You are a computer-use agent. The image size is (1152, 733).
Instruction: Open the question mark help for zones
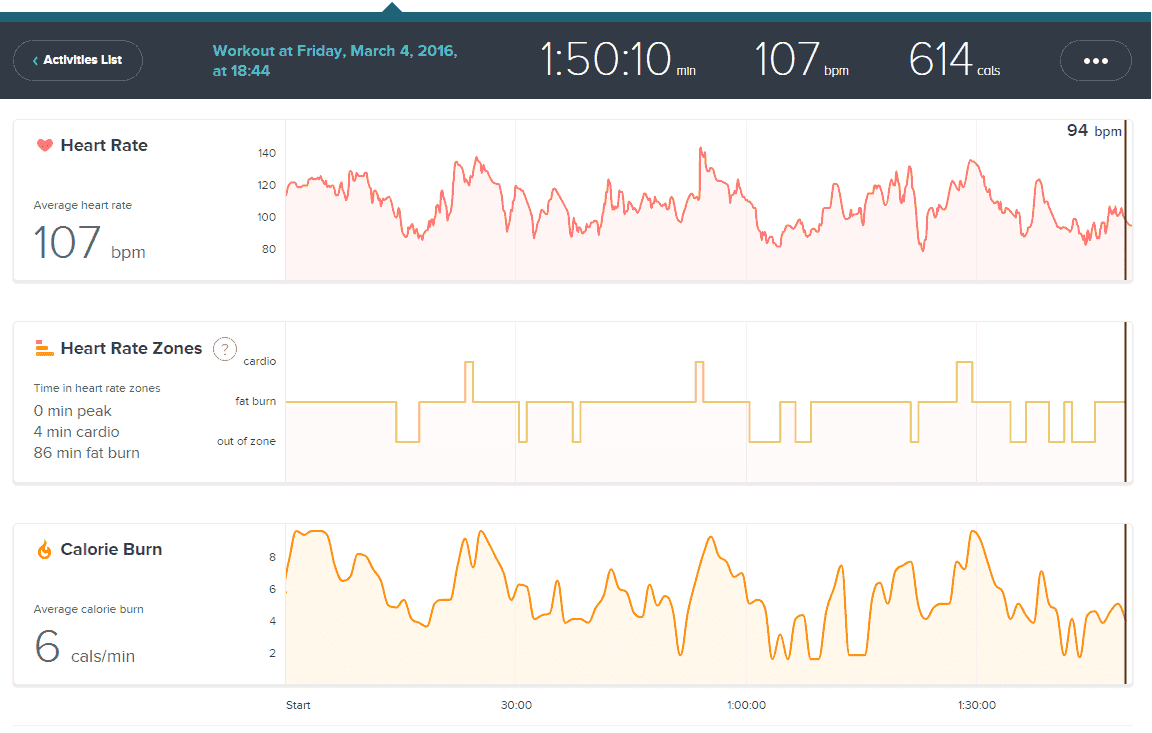click(225, 349)
